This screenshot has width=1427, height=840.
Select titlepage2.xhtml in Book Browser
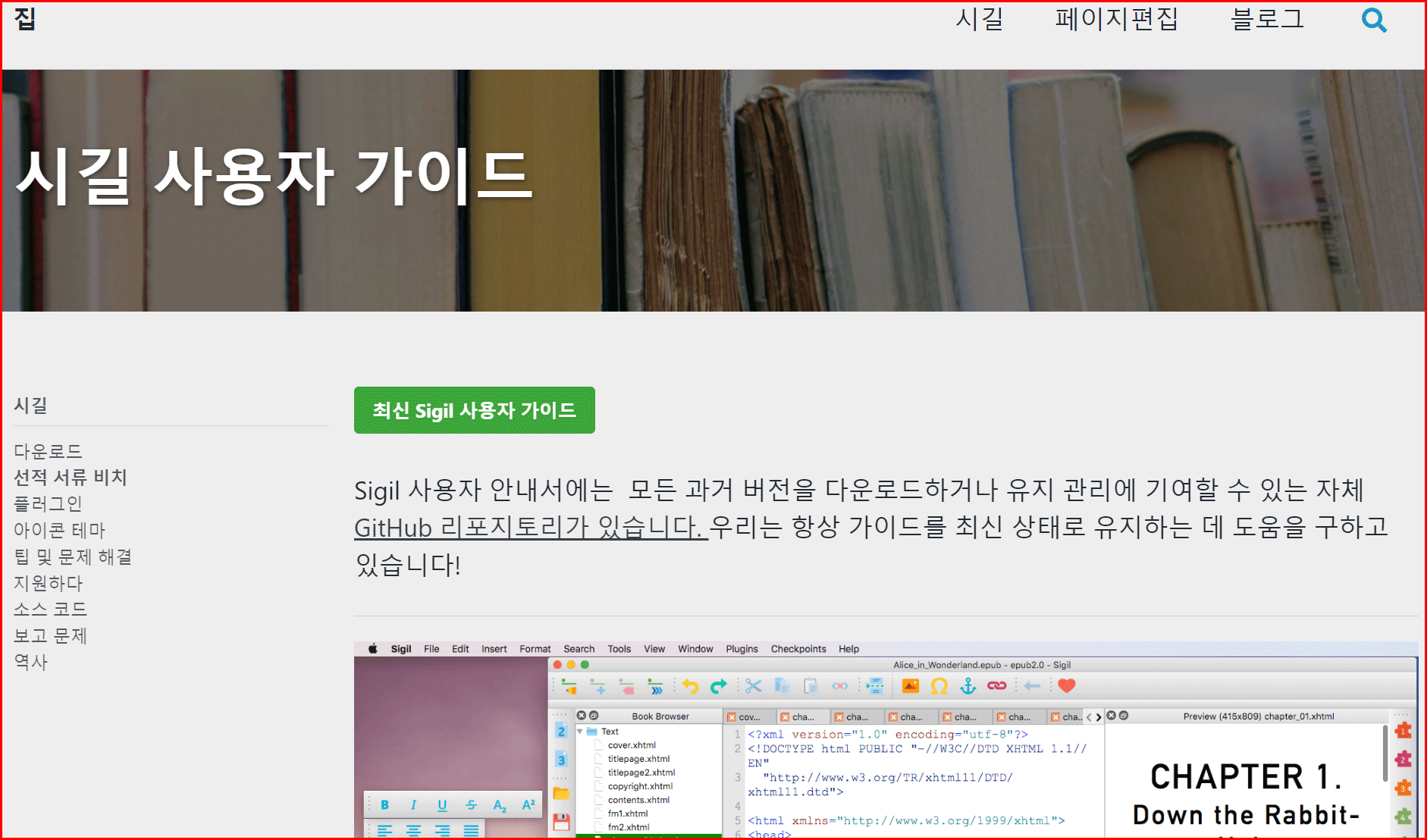click(641, 773)
